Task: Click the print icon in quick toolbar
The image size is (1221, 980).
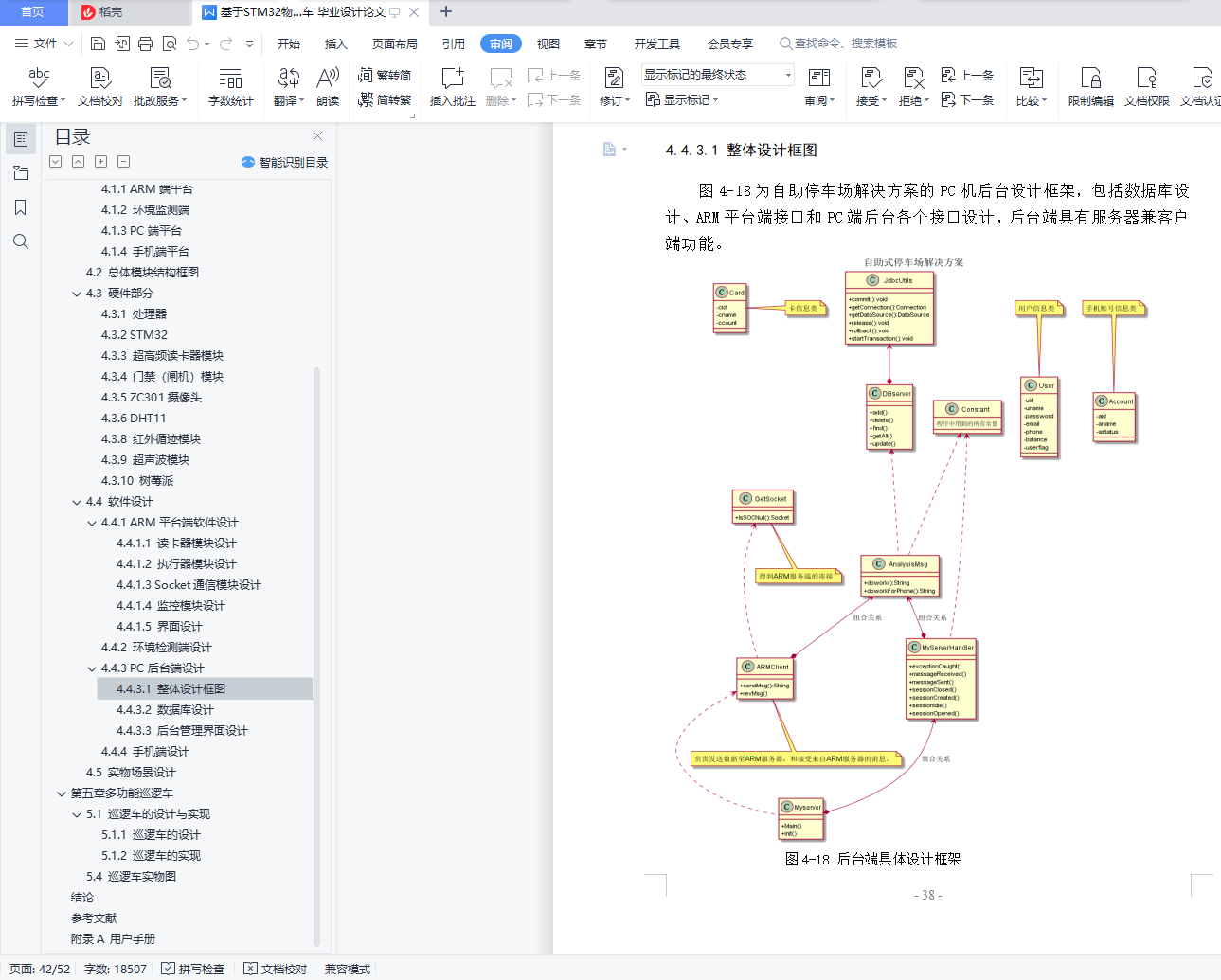Action: 145,44
